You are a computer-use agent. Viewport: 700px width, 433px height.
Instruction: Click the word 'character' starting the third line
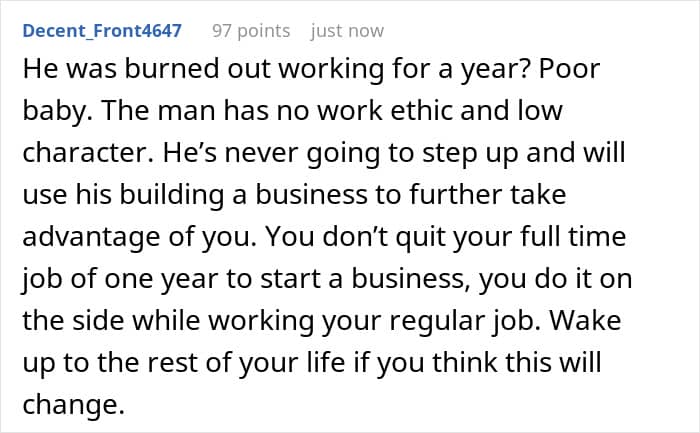pos(88,152)
